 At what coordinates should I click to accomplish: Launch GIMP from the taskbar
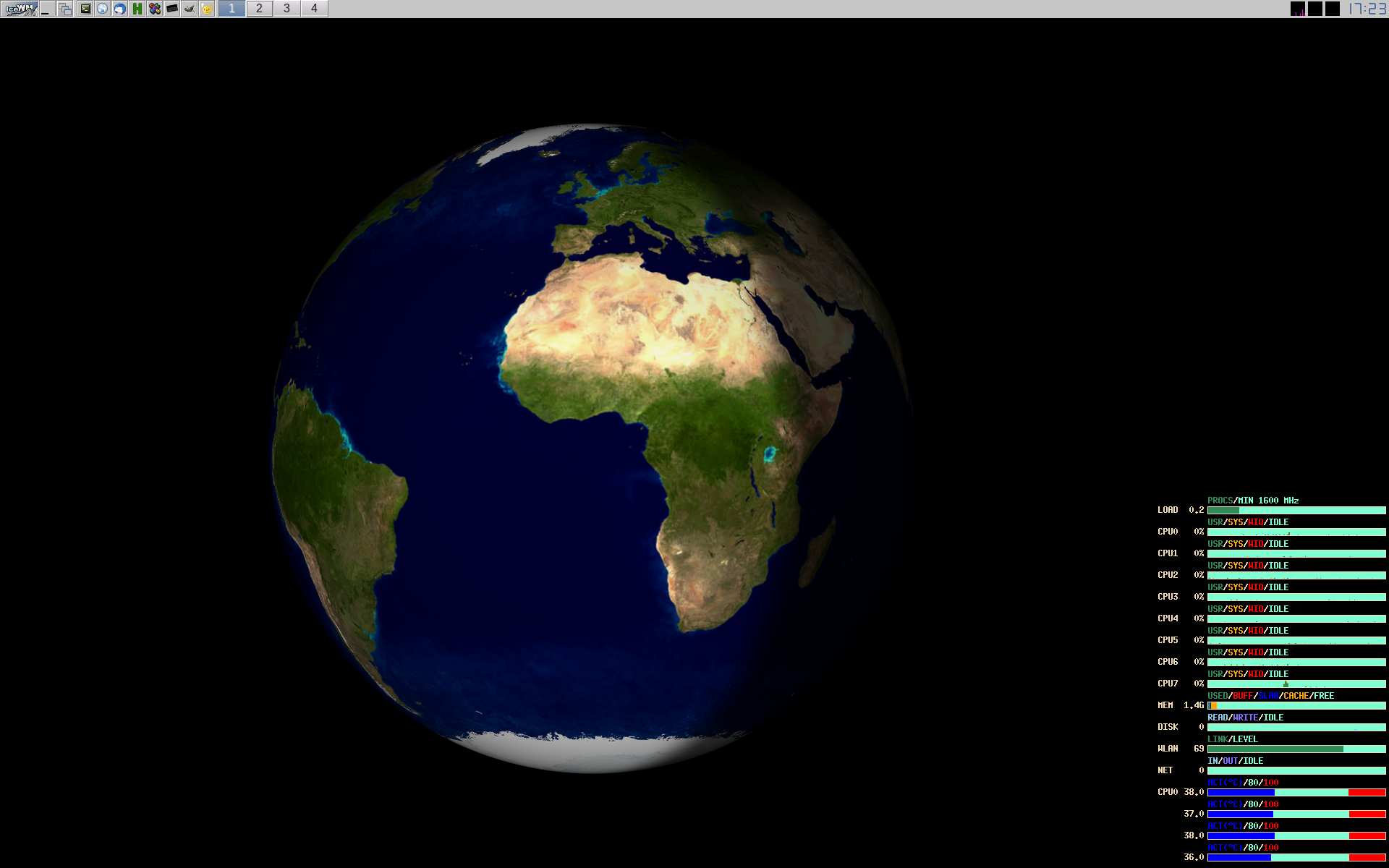coord(190,9)
